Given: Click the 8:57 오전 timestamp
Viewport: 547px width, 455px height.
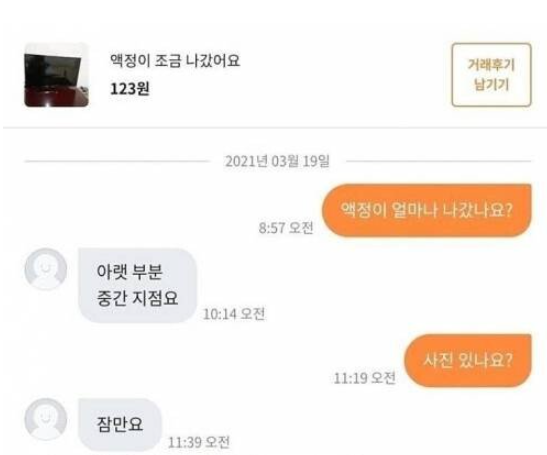Looking at the screenshot, I should 286,228.
